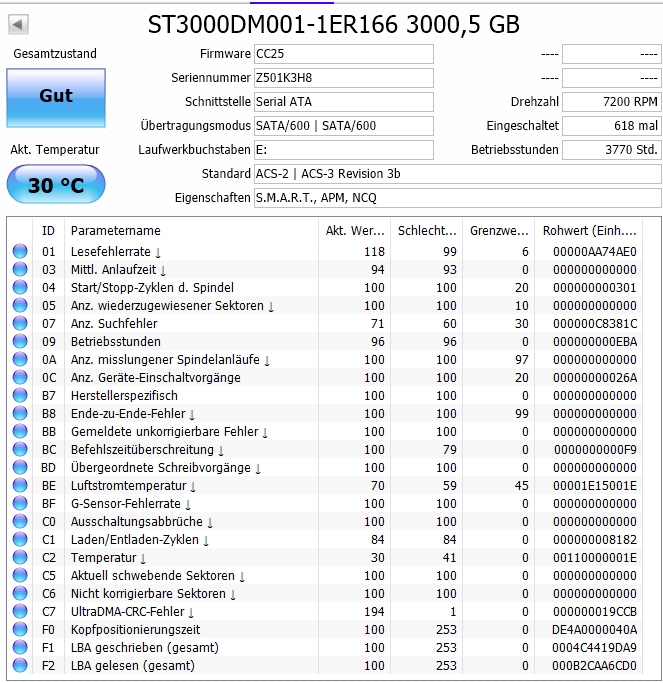The image size is (663, 683).
Task: Select raw value 000000C8381C
Action: [x=595, y=324]
